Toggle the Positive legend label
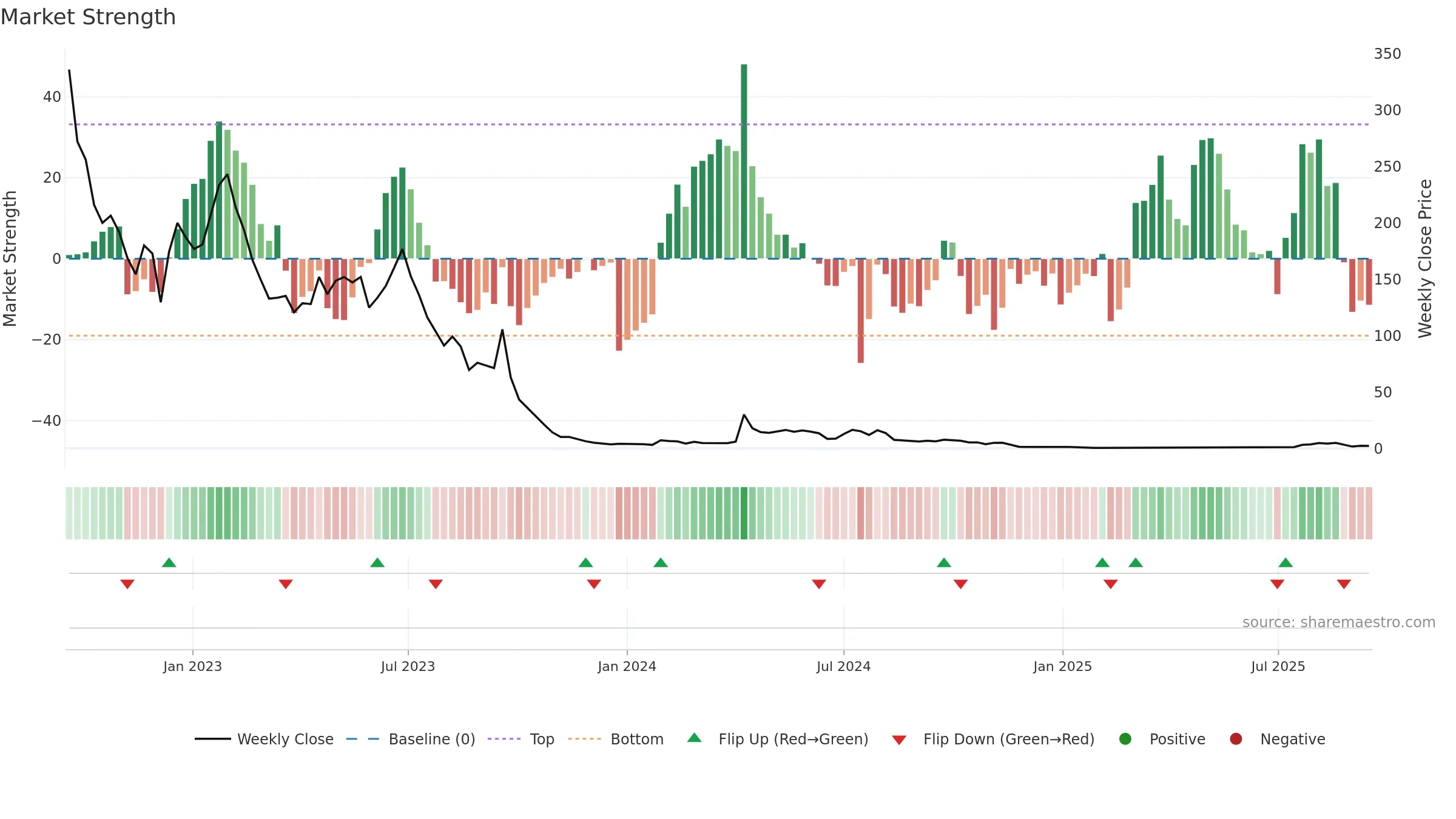This screenshot has height=819, width=1456. (x=1178, y=740)
